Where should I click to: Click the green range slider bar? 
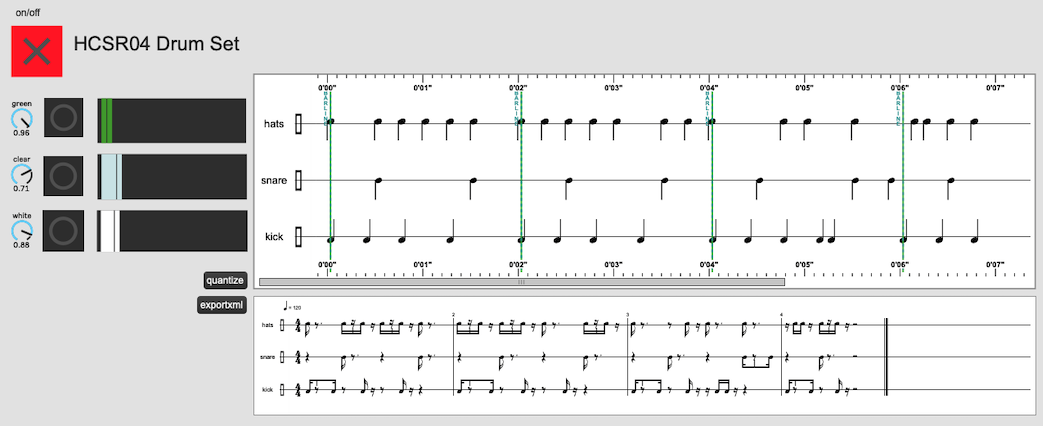(x=172, y=120)
